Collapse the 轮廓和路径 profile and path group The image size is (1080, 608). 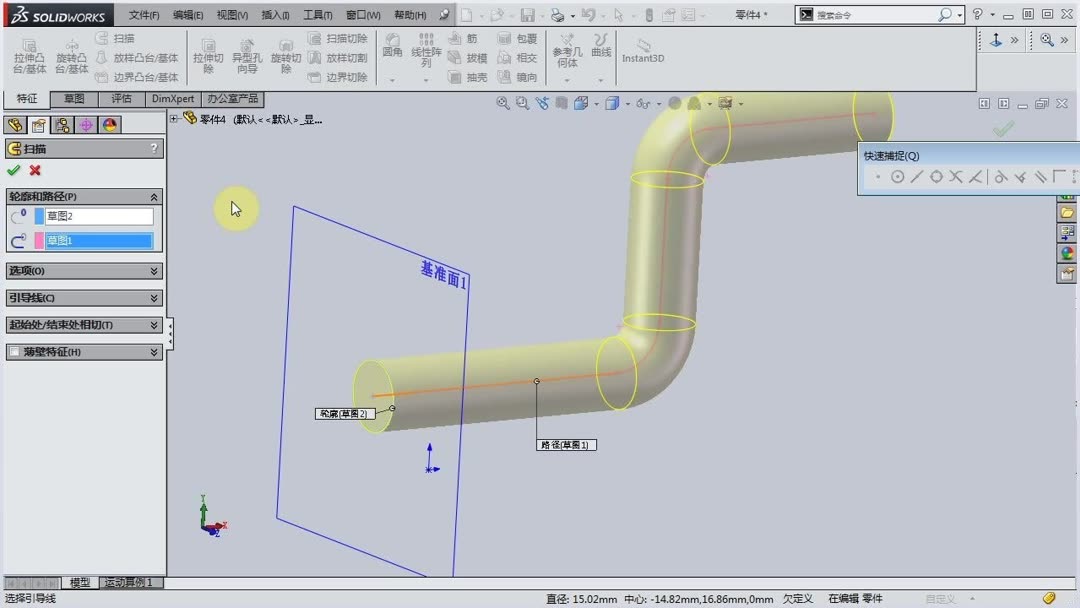(155, 196)
